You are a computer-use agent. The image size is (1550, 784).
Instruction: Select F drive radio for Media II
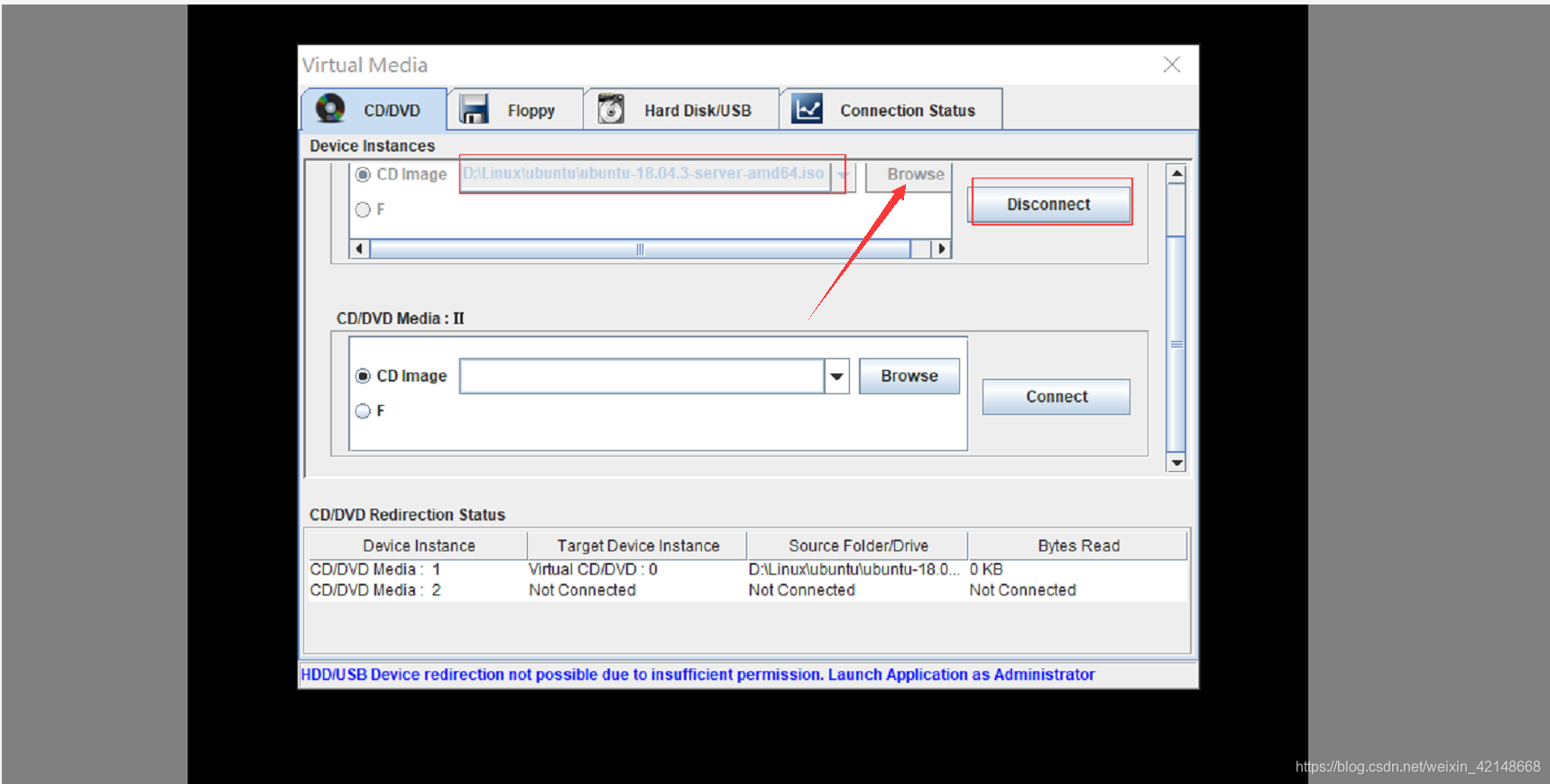point(363,410)
